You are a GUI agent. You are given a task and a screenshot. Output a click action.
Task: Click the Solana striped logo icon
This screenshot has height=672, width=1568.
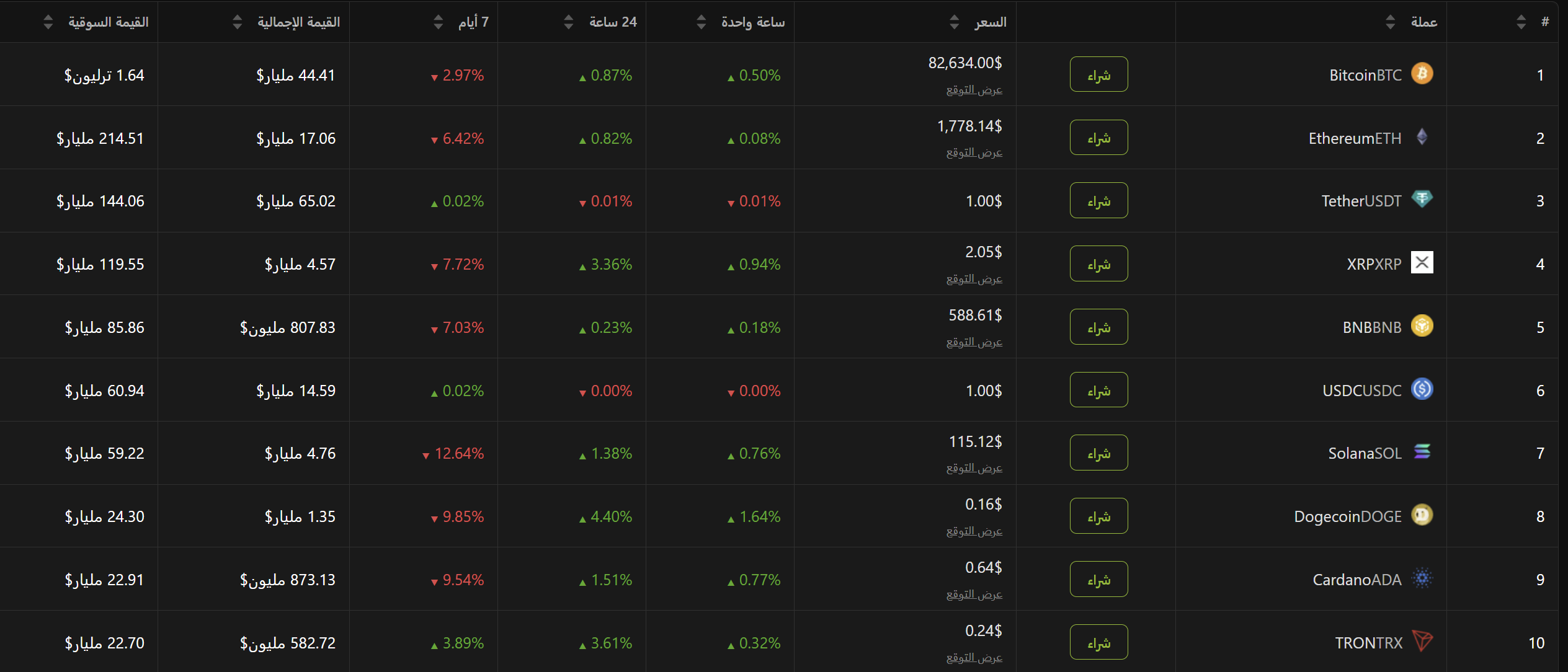(1422, 452)
